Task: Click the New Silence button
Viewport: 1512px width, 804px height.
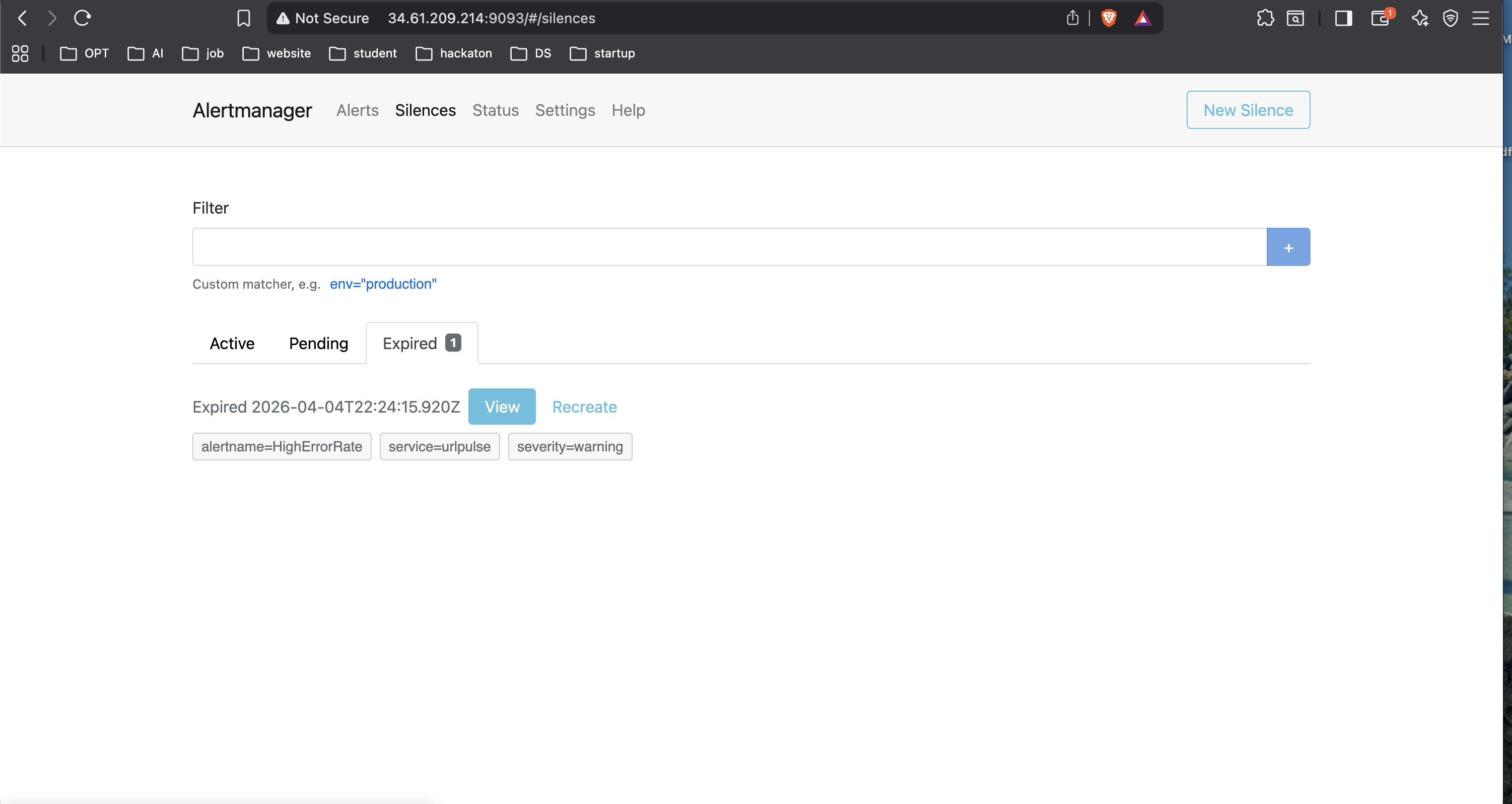Action: pos(1248,110)
